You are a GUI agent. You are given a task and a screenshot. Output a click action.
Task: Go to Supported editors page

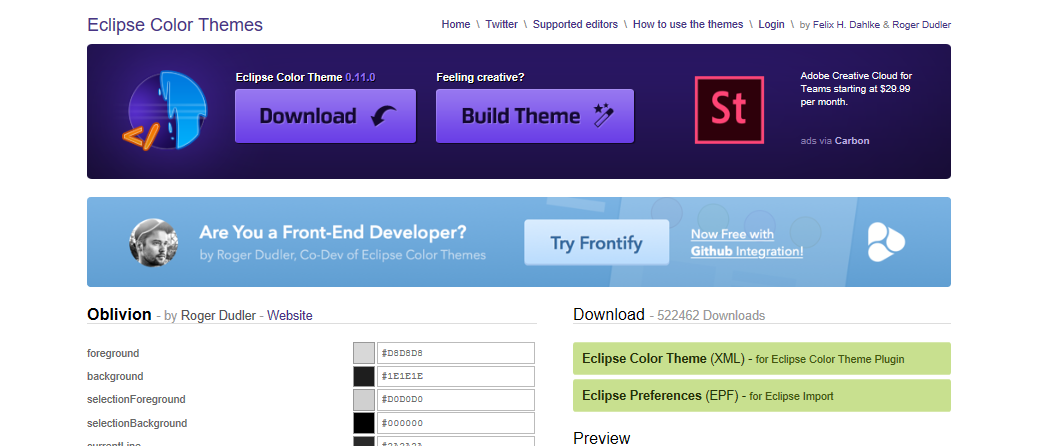[x=575, y=25]
